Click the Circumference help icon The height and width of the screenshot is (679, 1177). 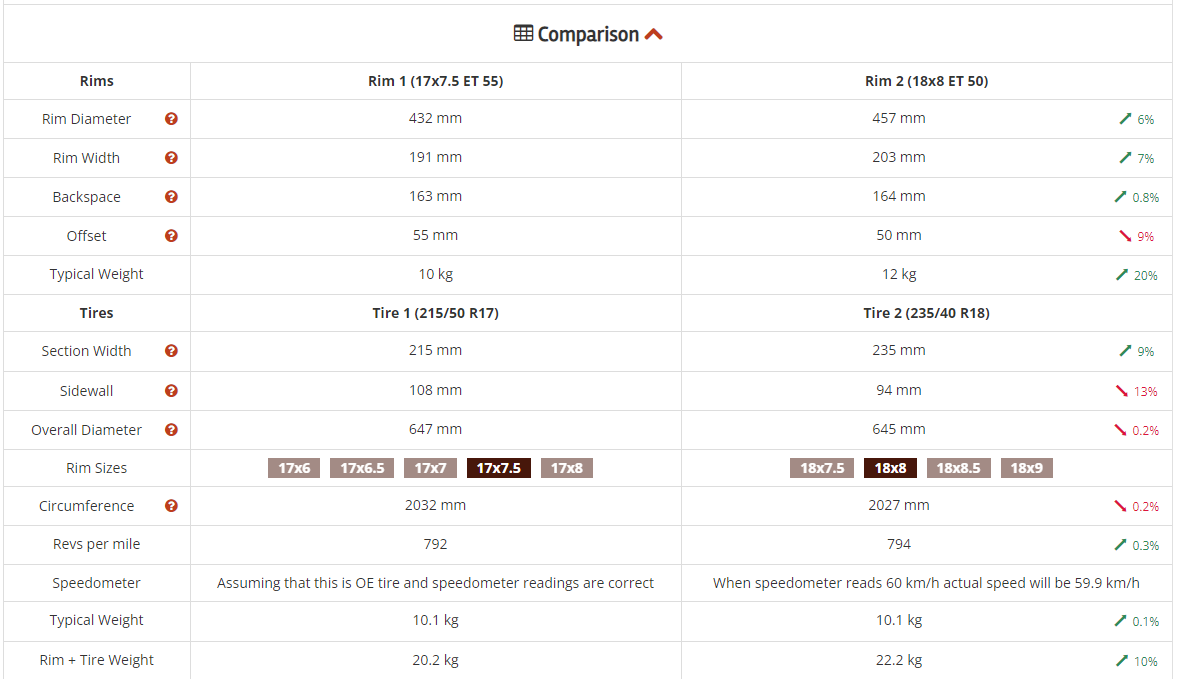click(171, 506)
